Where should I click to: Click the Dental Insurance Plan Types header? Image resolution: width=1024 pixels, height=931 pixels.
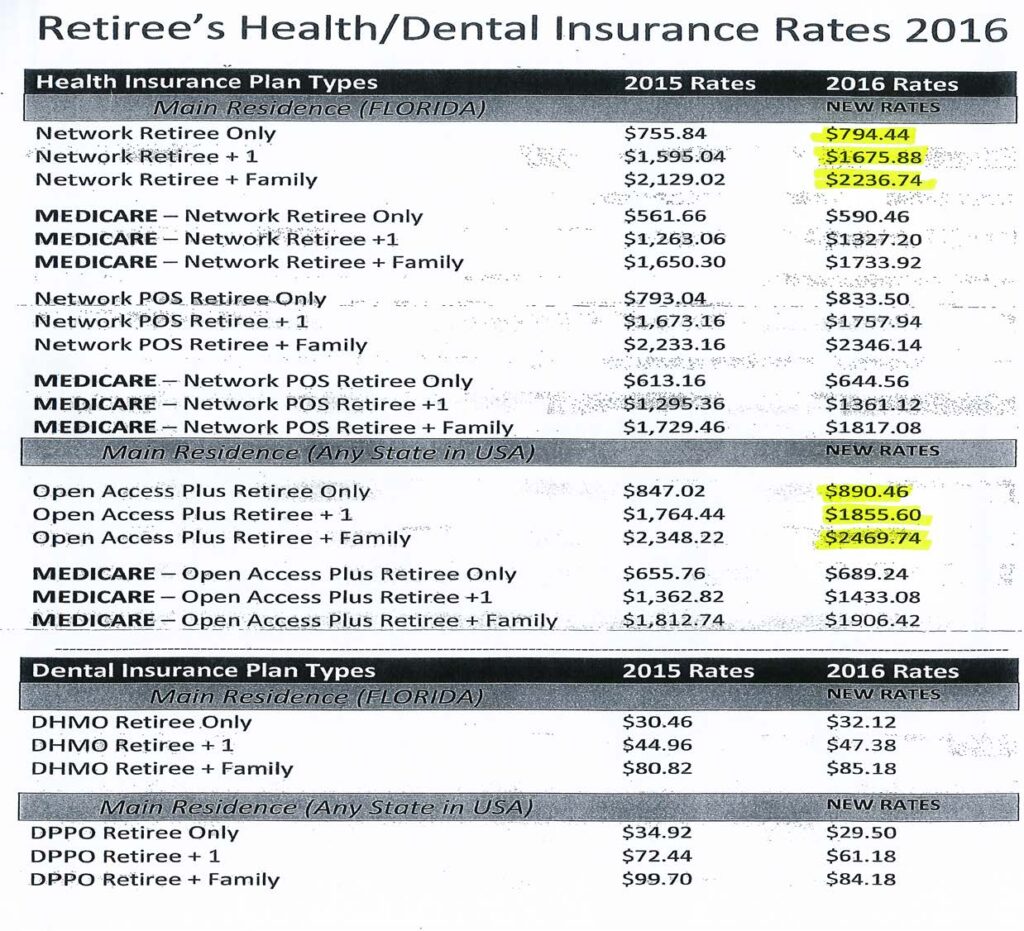tap(204, 671)
